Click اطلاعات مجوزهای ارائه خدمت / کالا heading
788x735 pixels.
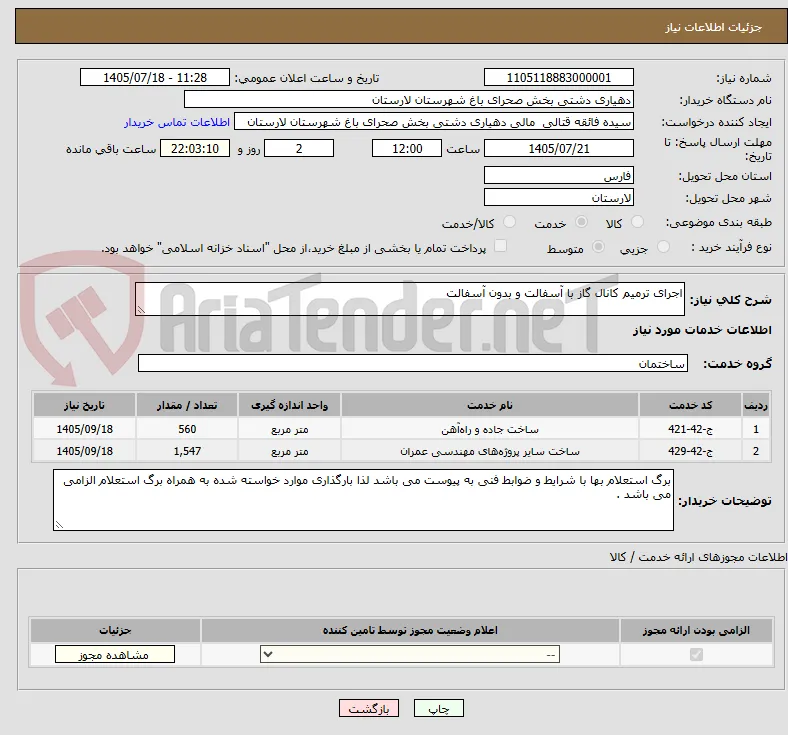pos(698,557)
